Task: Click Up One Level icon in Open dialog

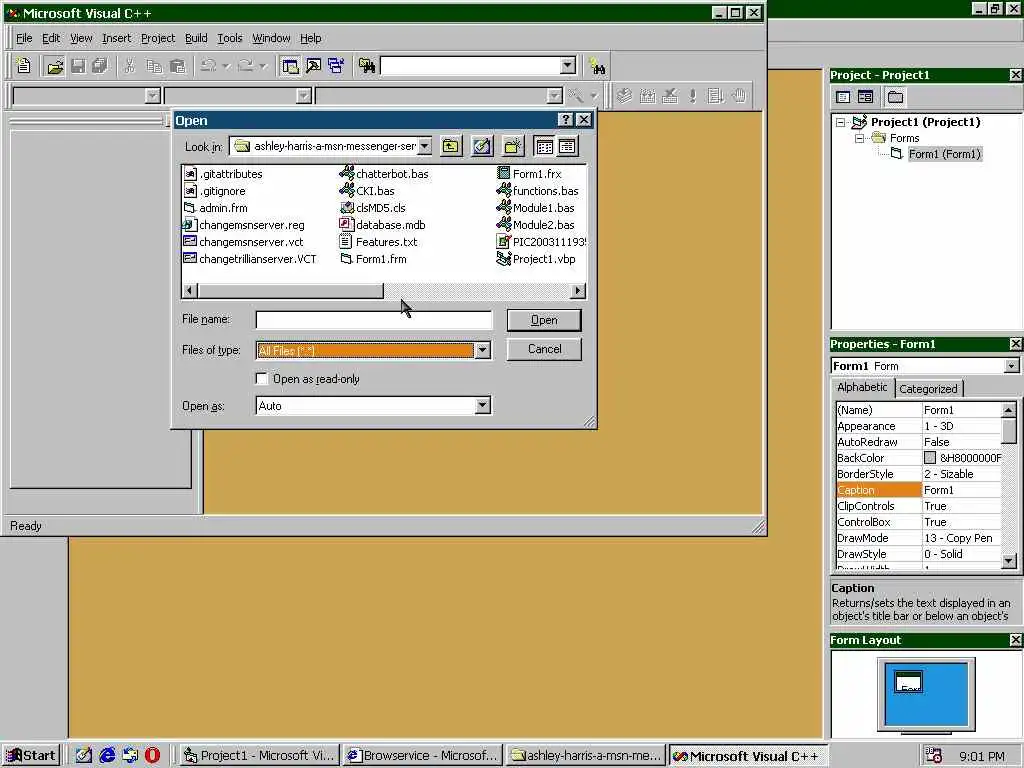Action: coord(451,146)
